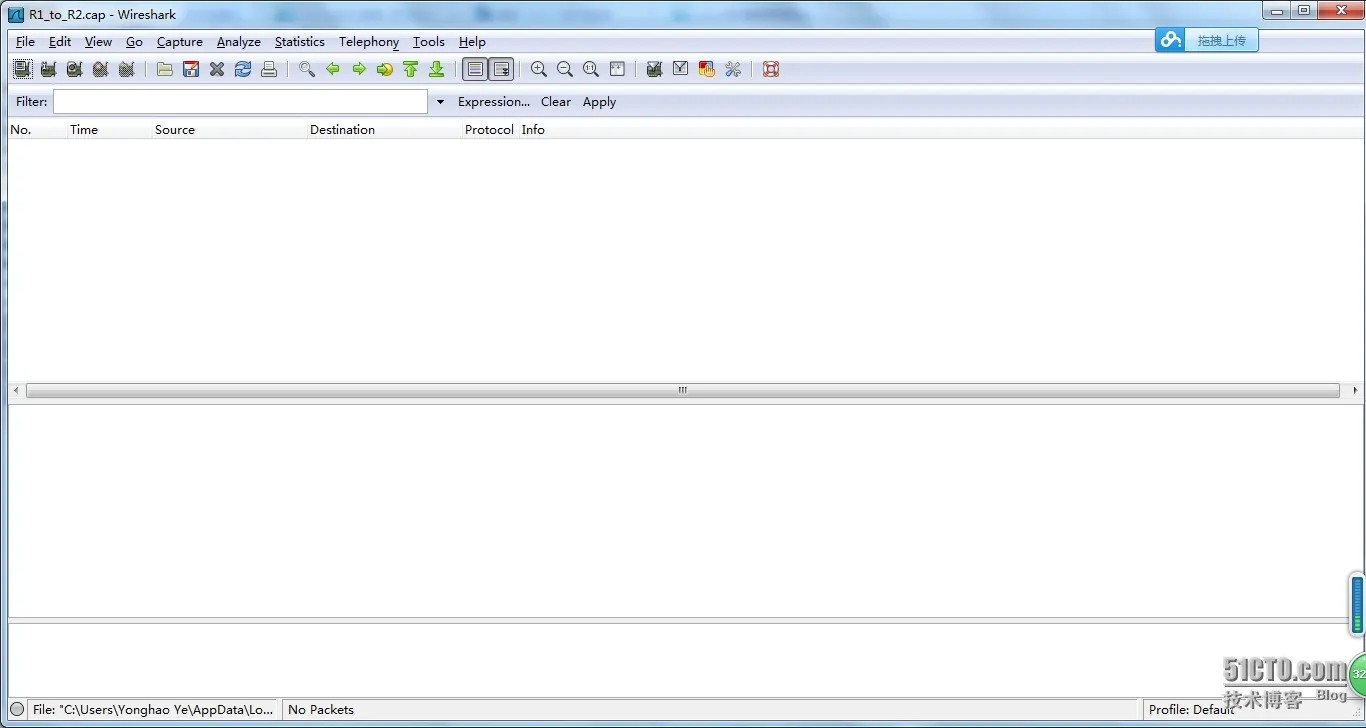The height and width of the screenshot is (728, 1366).
Task: Open coloring rules icon
Action: [x=707, y=69]
